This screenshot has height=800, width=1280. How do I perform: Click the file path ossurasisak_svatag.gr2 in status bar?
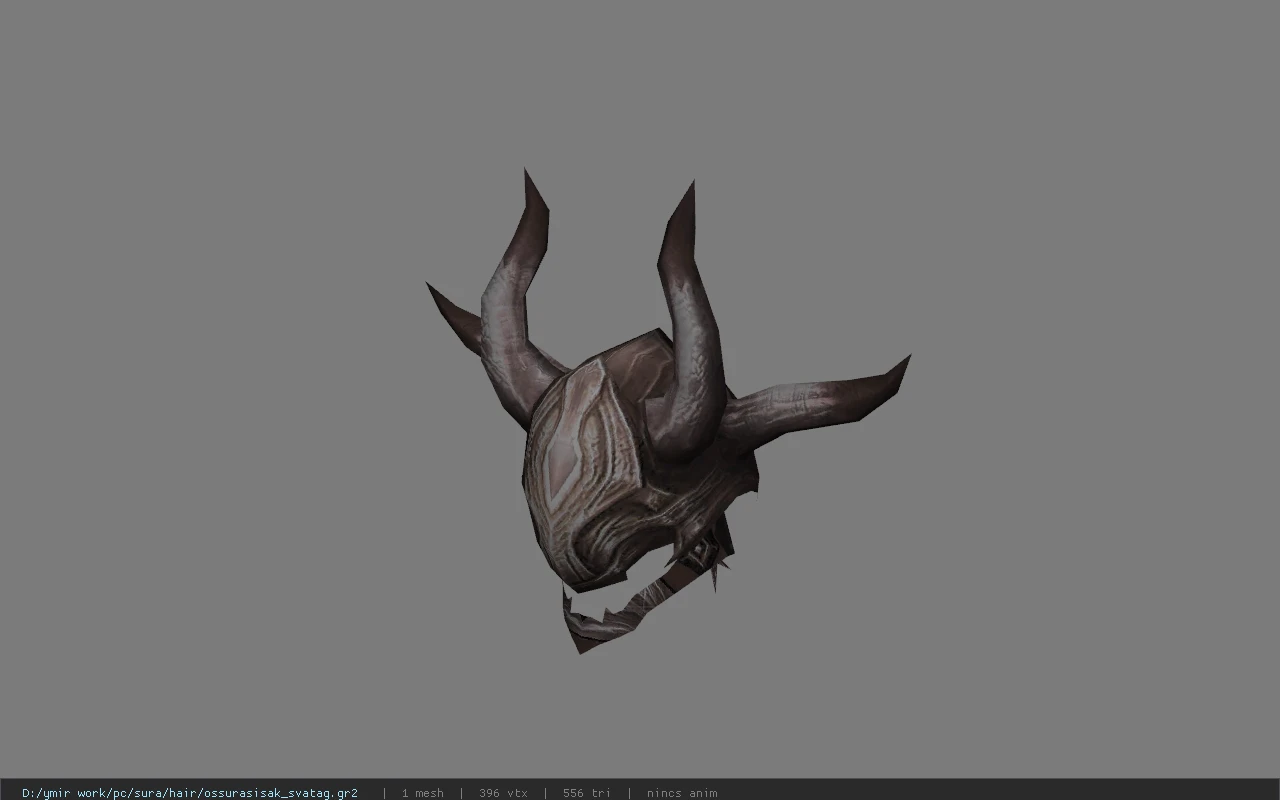click(190, 793)
